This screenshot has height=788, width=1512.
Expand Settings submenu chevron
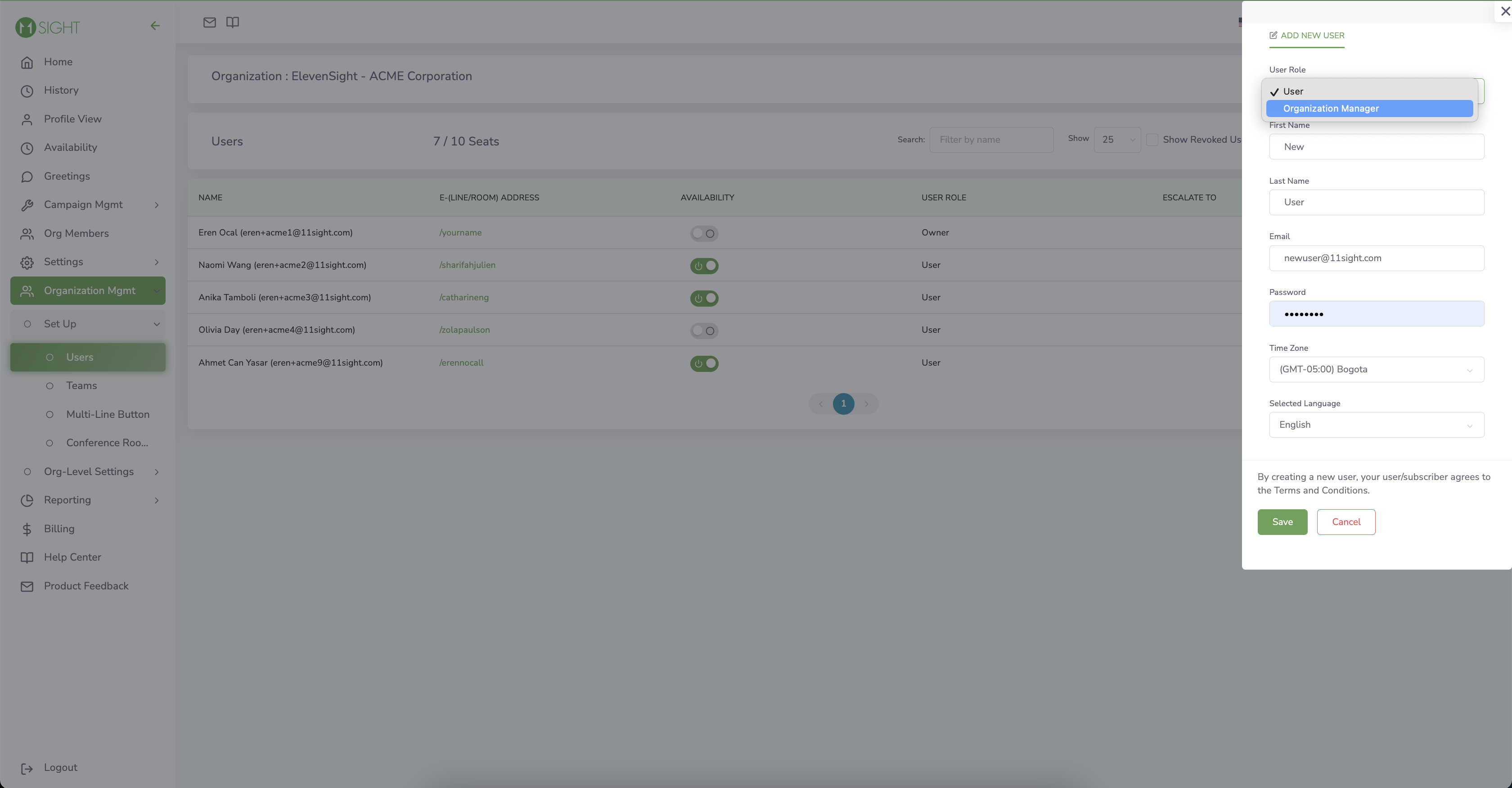157,262
